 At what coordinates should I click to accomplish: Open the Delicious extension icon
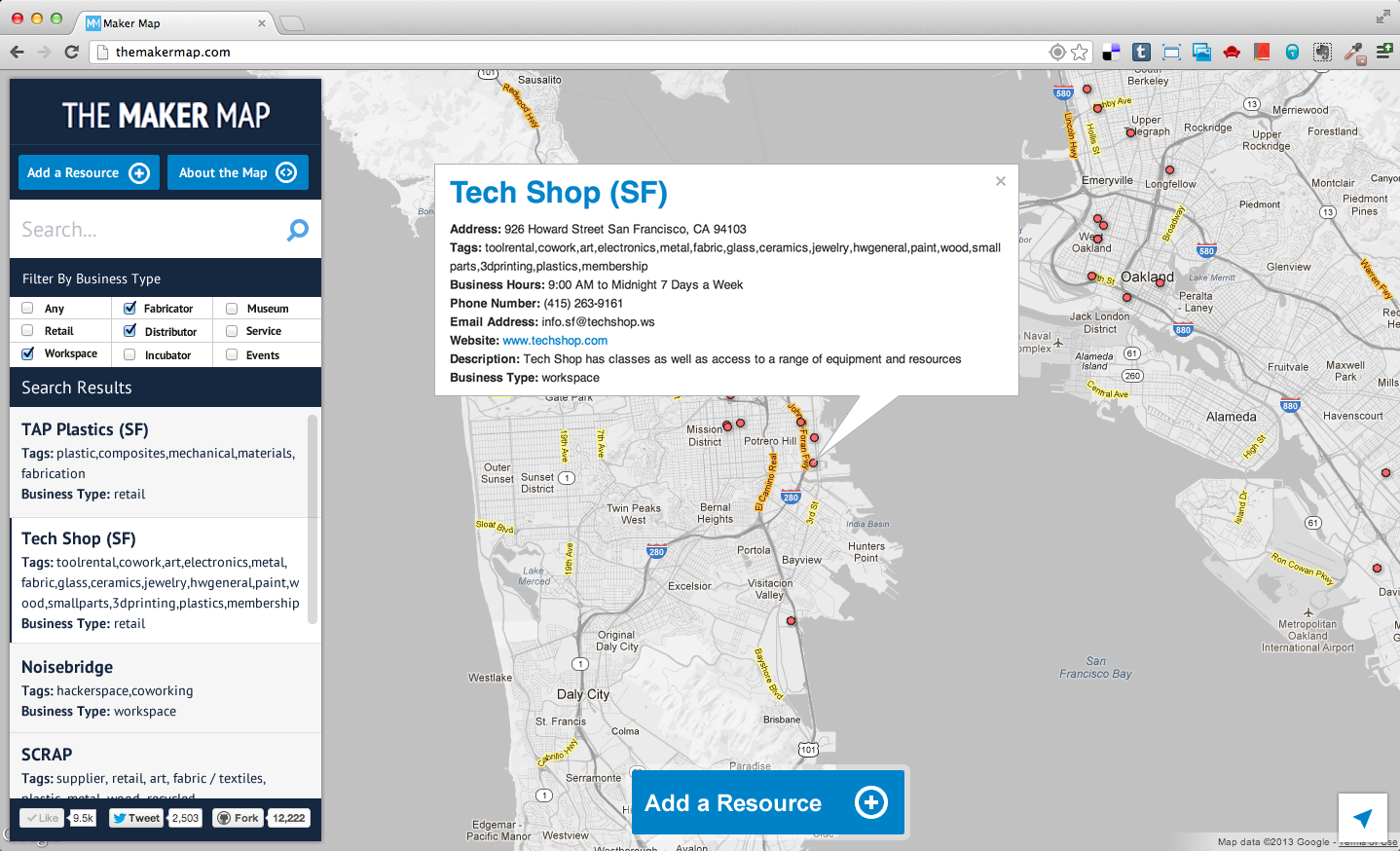pyautogui.click(x=1111, y=53)
